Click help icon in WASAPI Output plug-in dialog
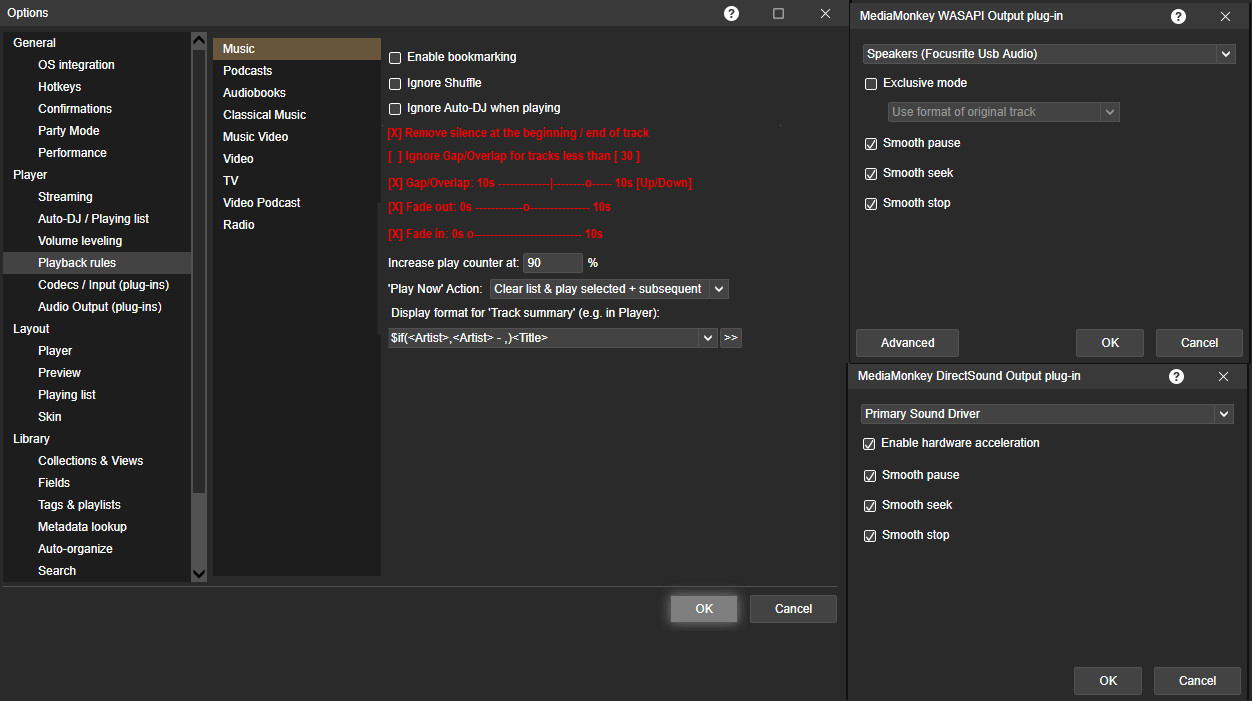 tap(1178, 16)
